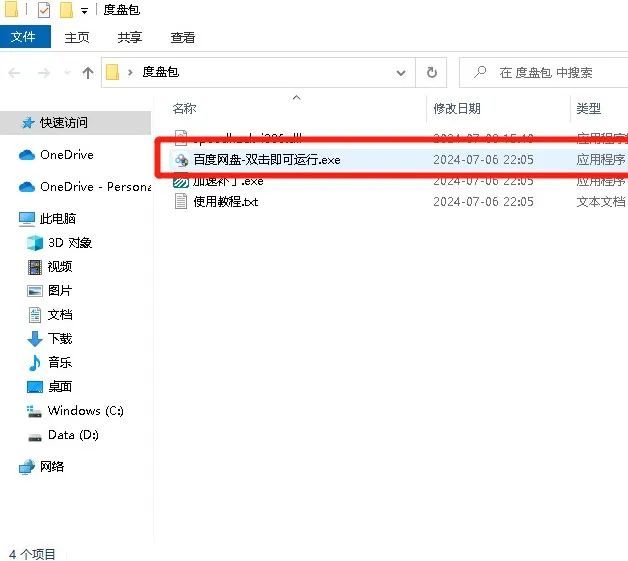This screenshot has width=628, height=561.
Task: Click 度盘包 in the address bar path
Action: (161, 72)
